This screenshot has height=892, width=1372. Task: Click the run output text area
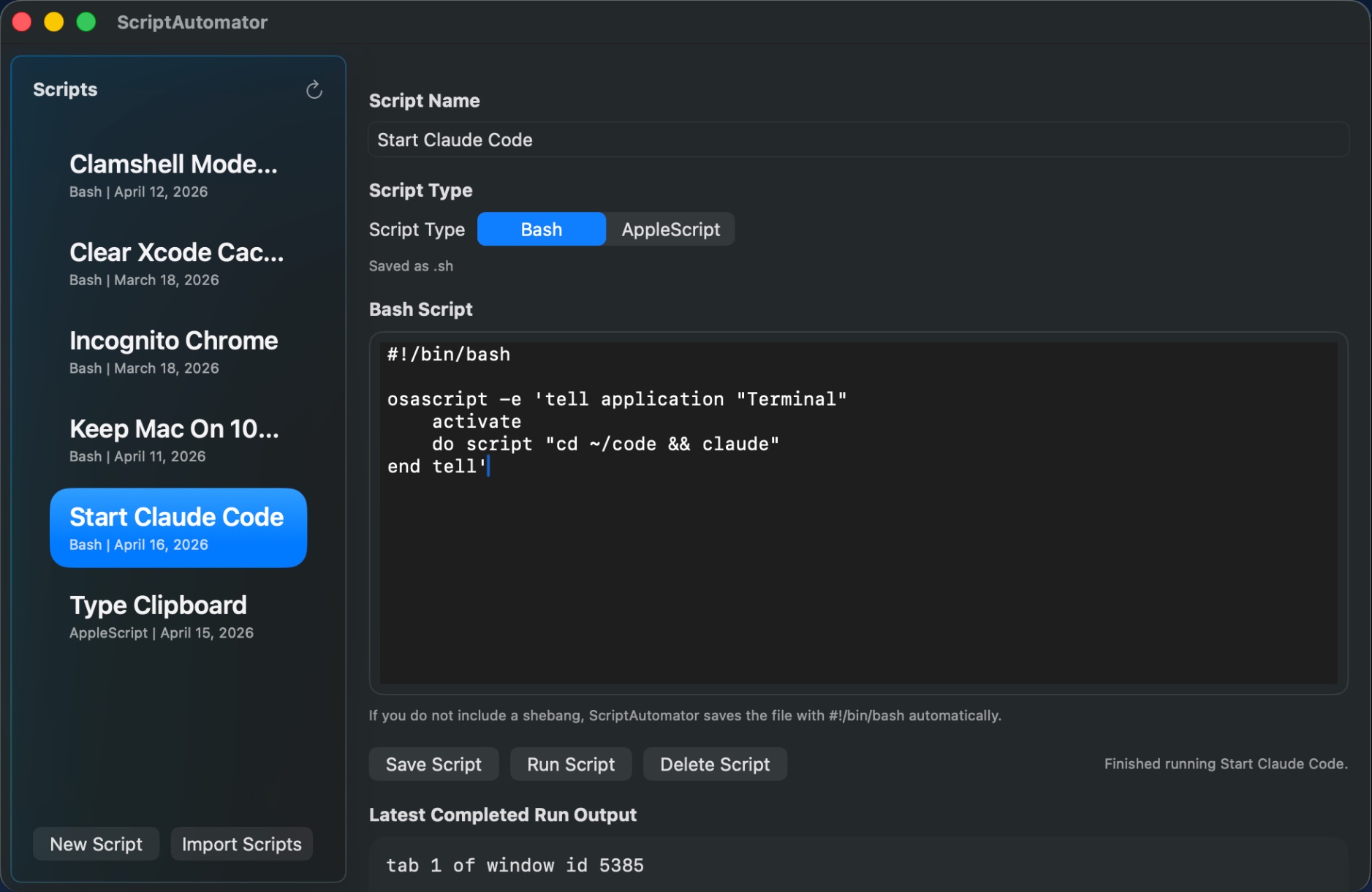[858, 865]
